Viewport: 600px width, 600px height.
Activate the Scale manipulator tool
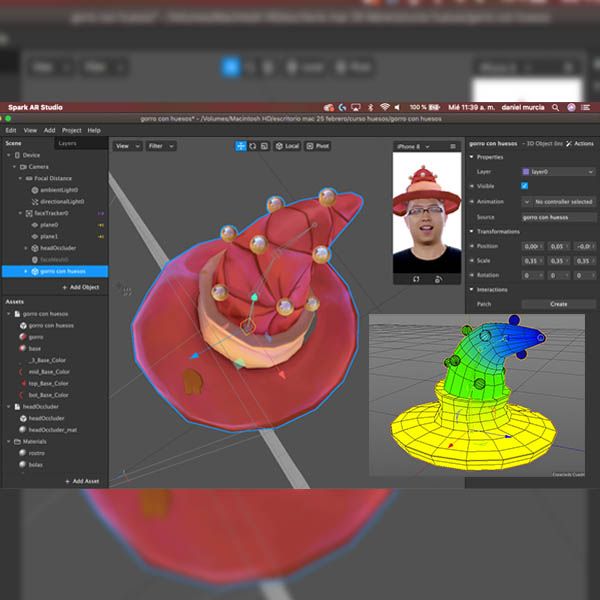(265, 146)
